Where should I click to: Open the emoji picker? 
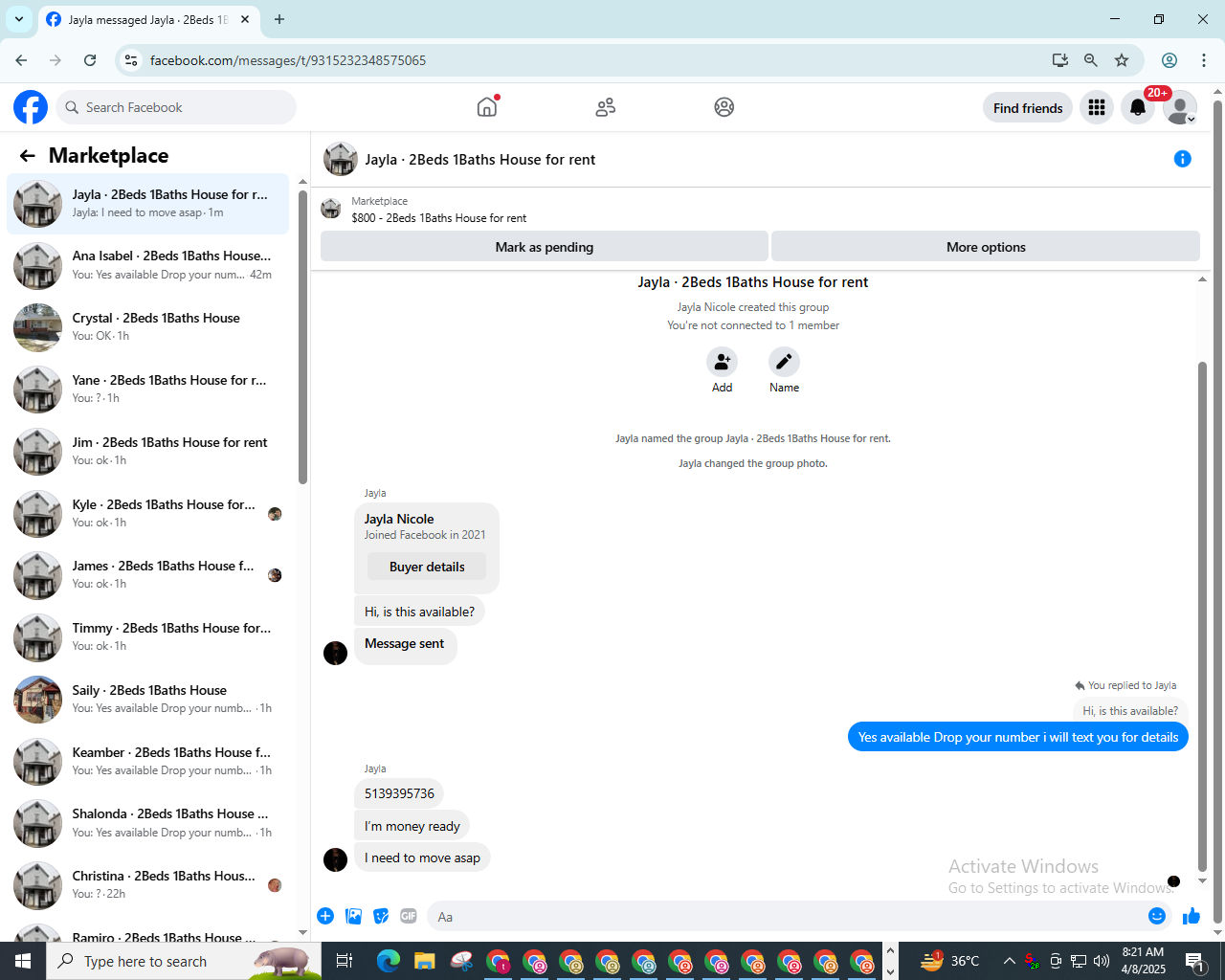coord(1157,916)
